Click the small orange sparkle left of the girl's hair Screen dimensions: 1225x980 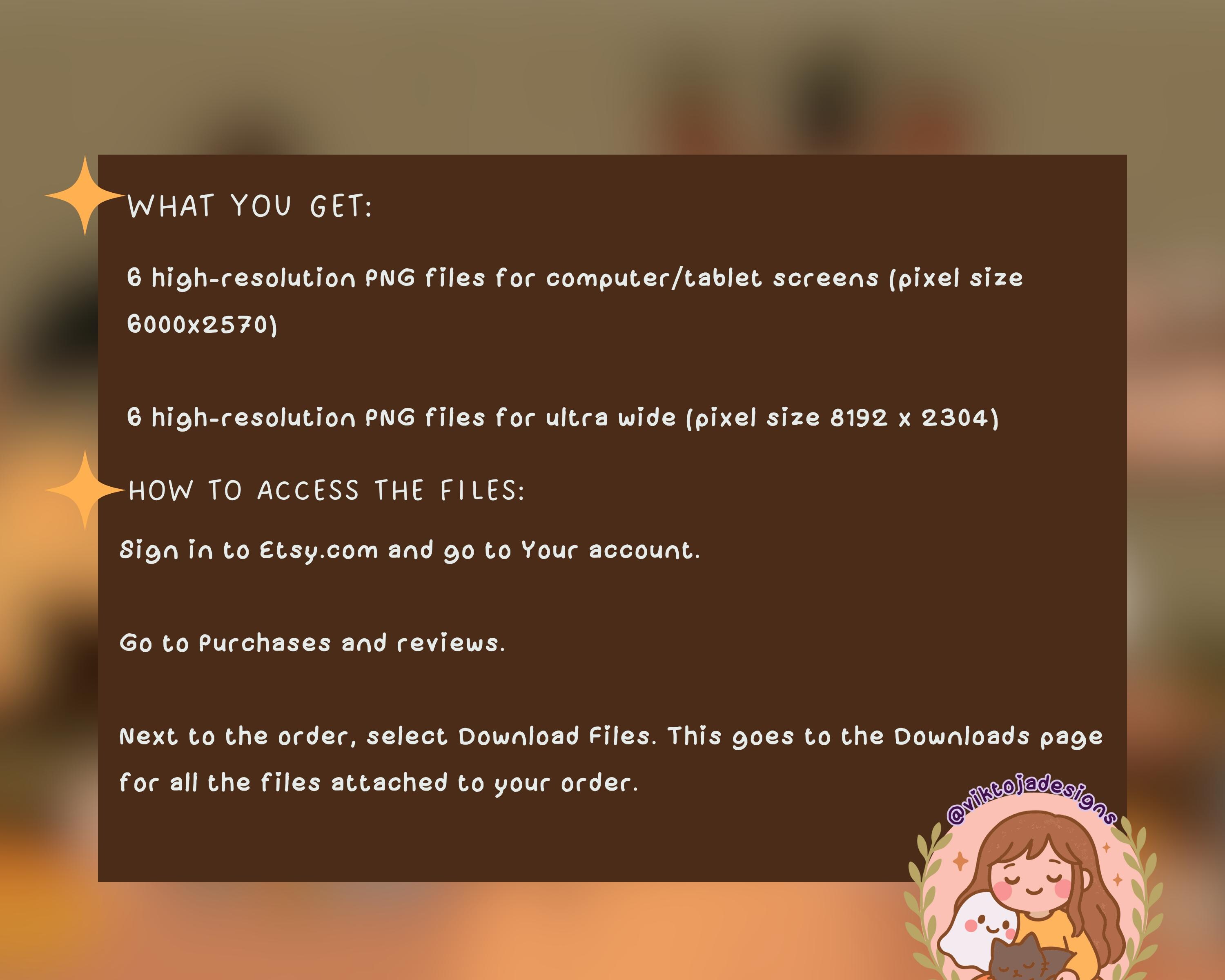(x=960, y=861)
